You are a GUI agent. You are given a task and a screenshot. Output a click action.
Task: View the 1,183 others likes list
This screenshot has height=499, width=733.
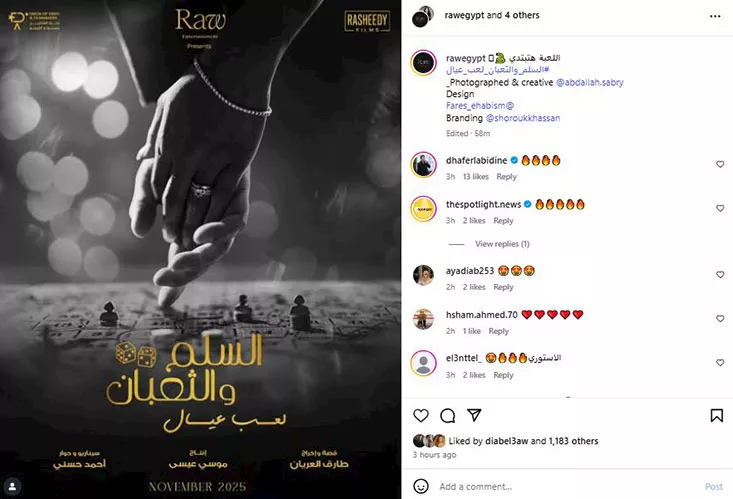(x=573, y=441)
